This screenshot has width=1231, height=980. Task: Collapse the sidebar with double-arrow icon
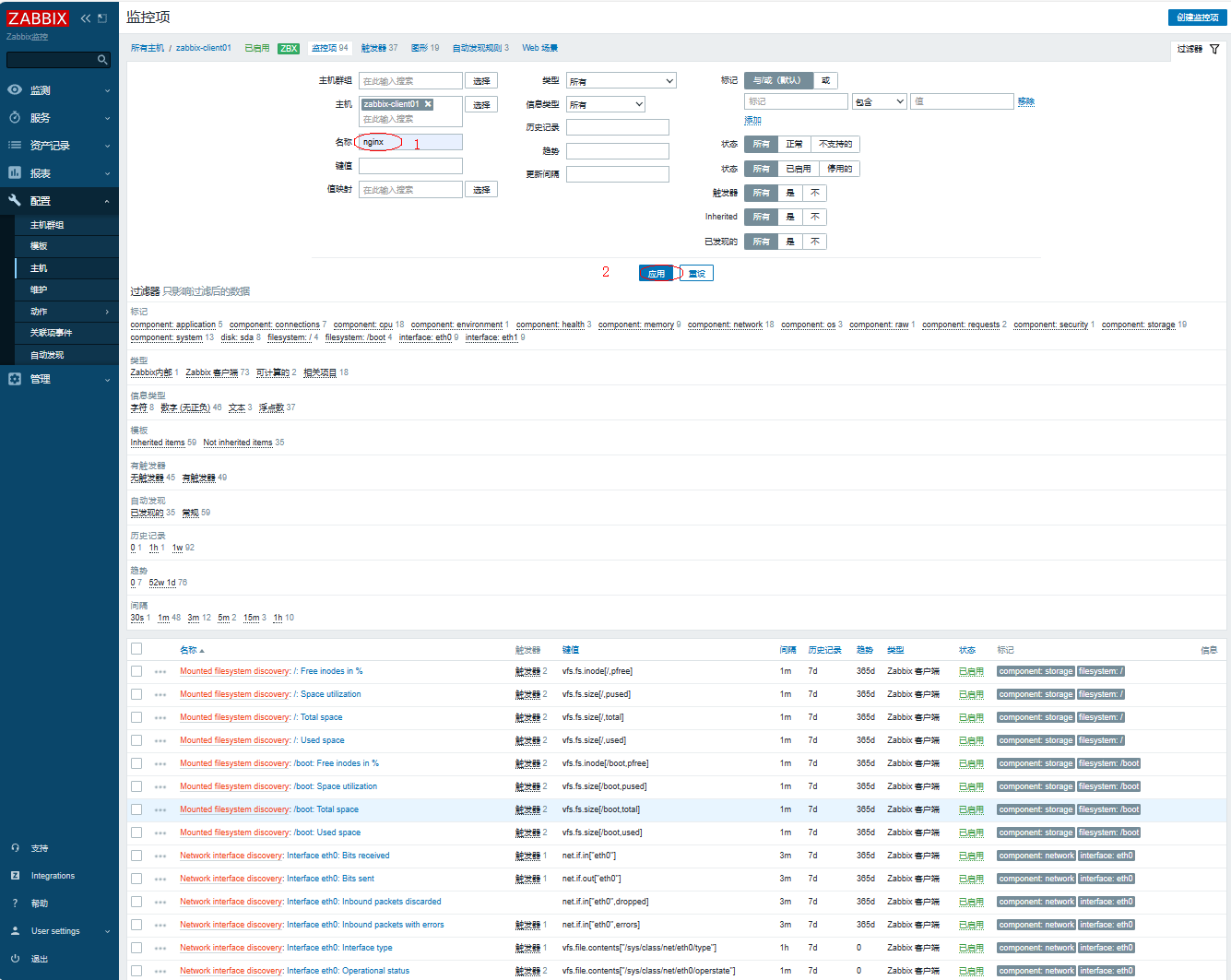pyautogui.click(x=86, y=18)
